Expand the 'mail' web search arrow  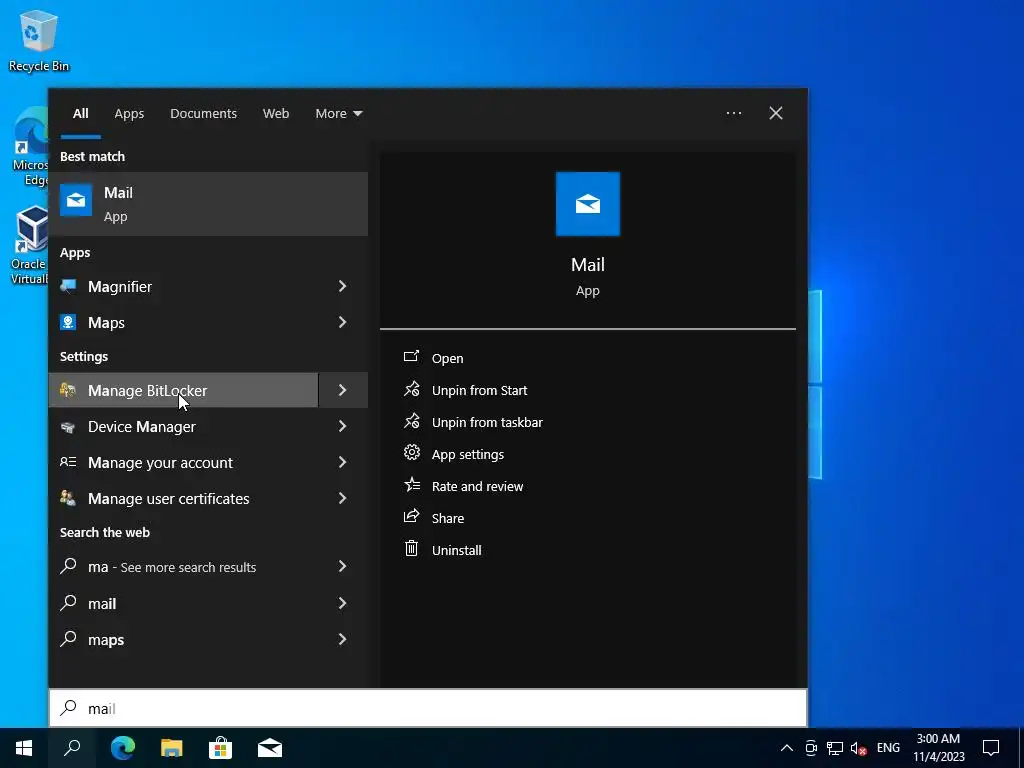pyautogui.click(x=343, y=603)
